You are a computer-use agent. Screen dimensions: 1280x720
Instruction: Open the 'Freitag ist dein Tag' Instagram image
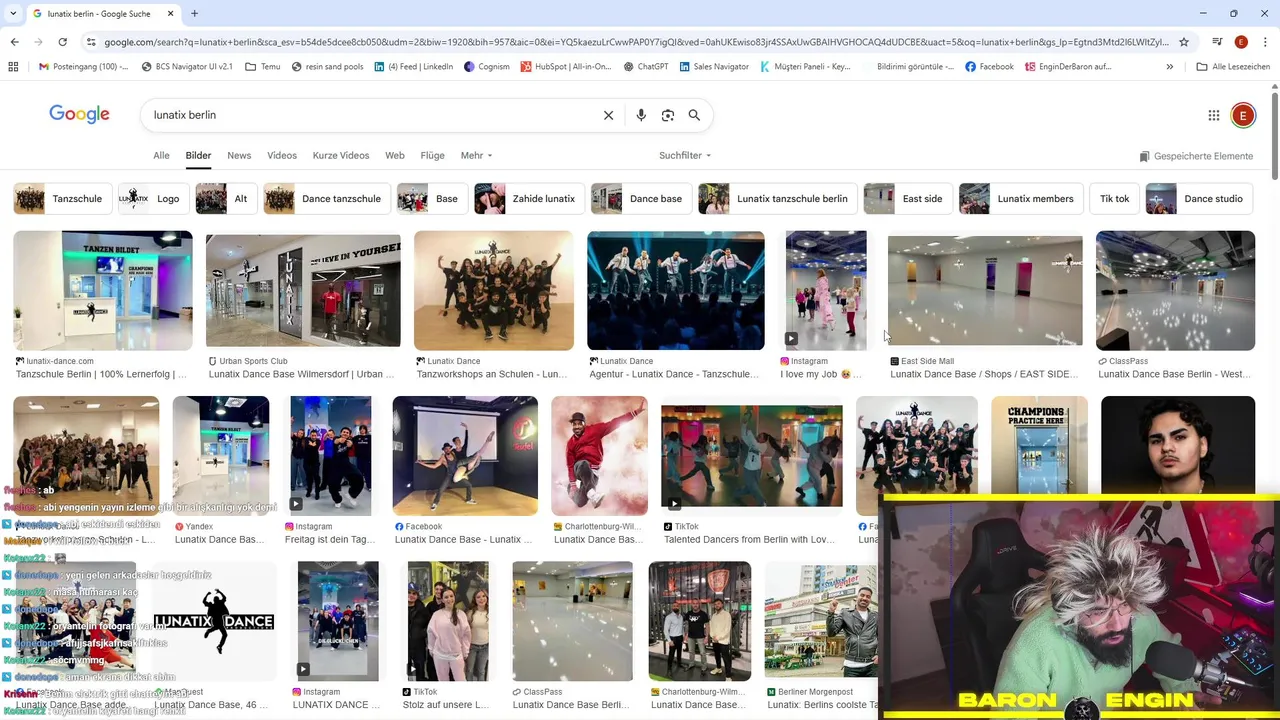pos(331,456)
